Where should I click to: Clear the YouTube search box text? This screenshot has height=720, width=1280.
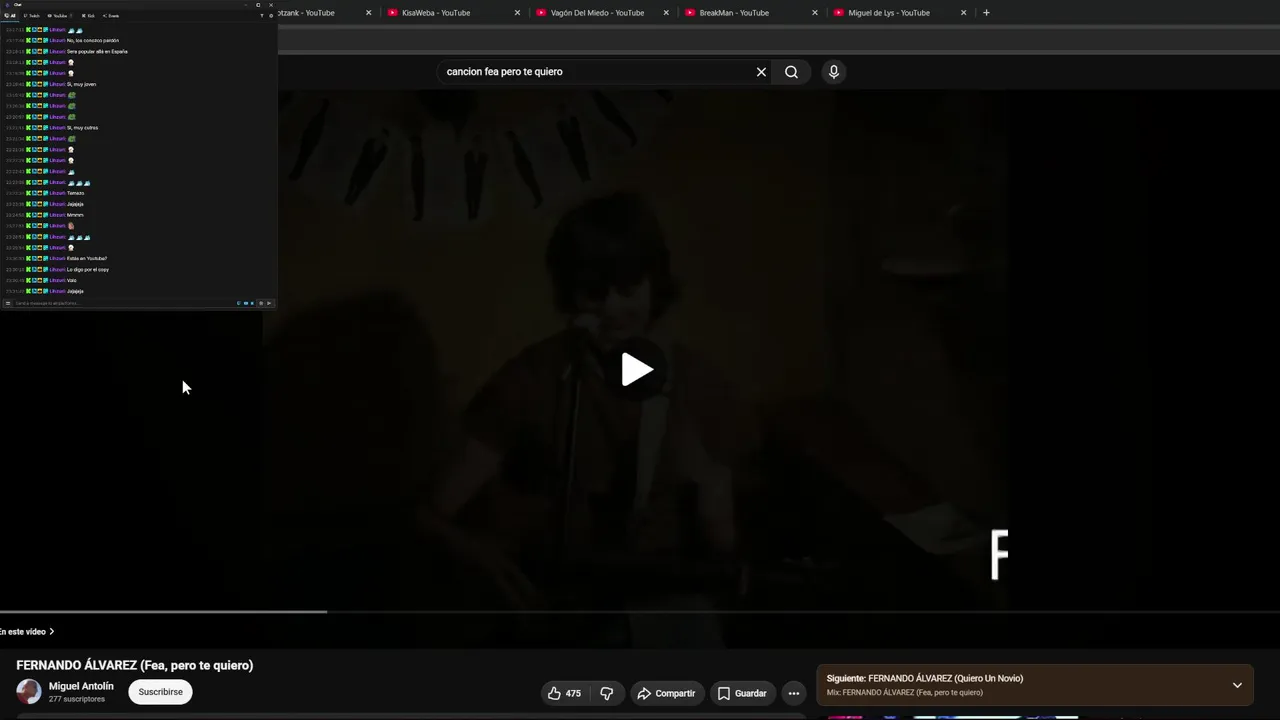761,72
